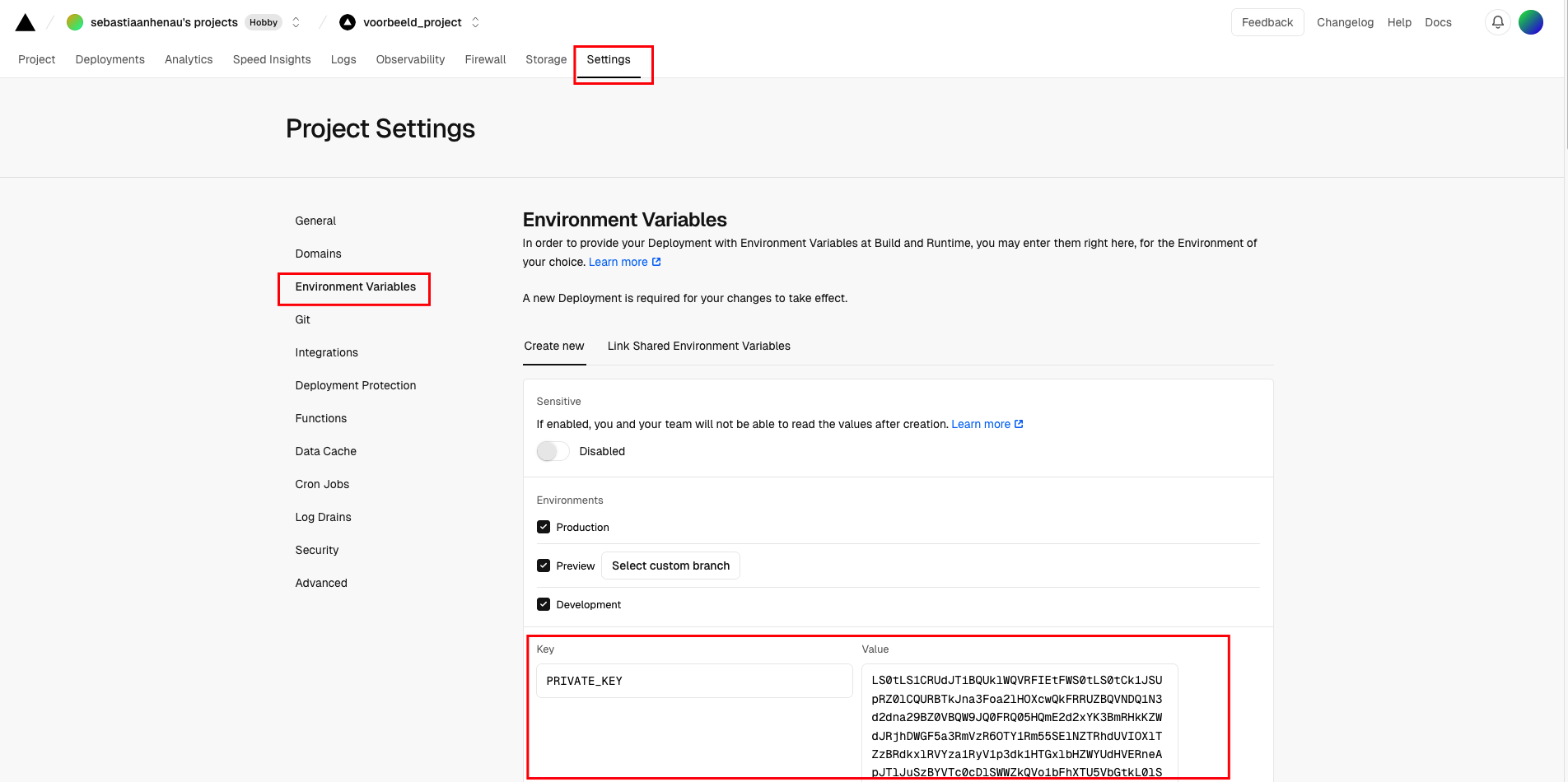This screenshot has height=782, width=1568.
Task: Click the voorbeeld_project black project icon
Action: 348,22
